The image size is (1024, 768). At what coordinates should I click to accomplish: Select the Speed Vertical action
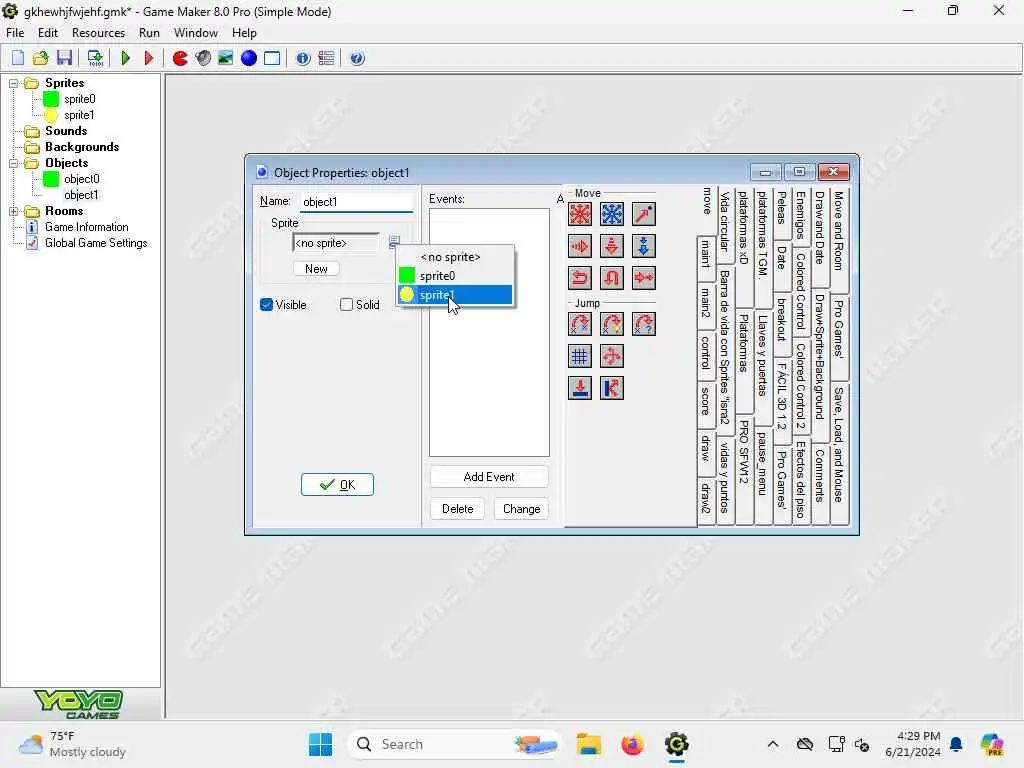coord(612,246)
